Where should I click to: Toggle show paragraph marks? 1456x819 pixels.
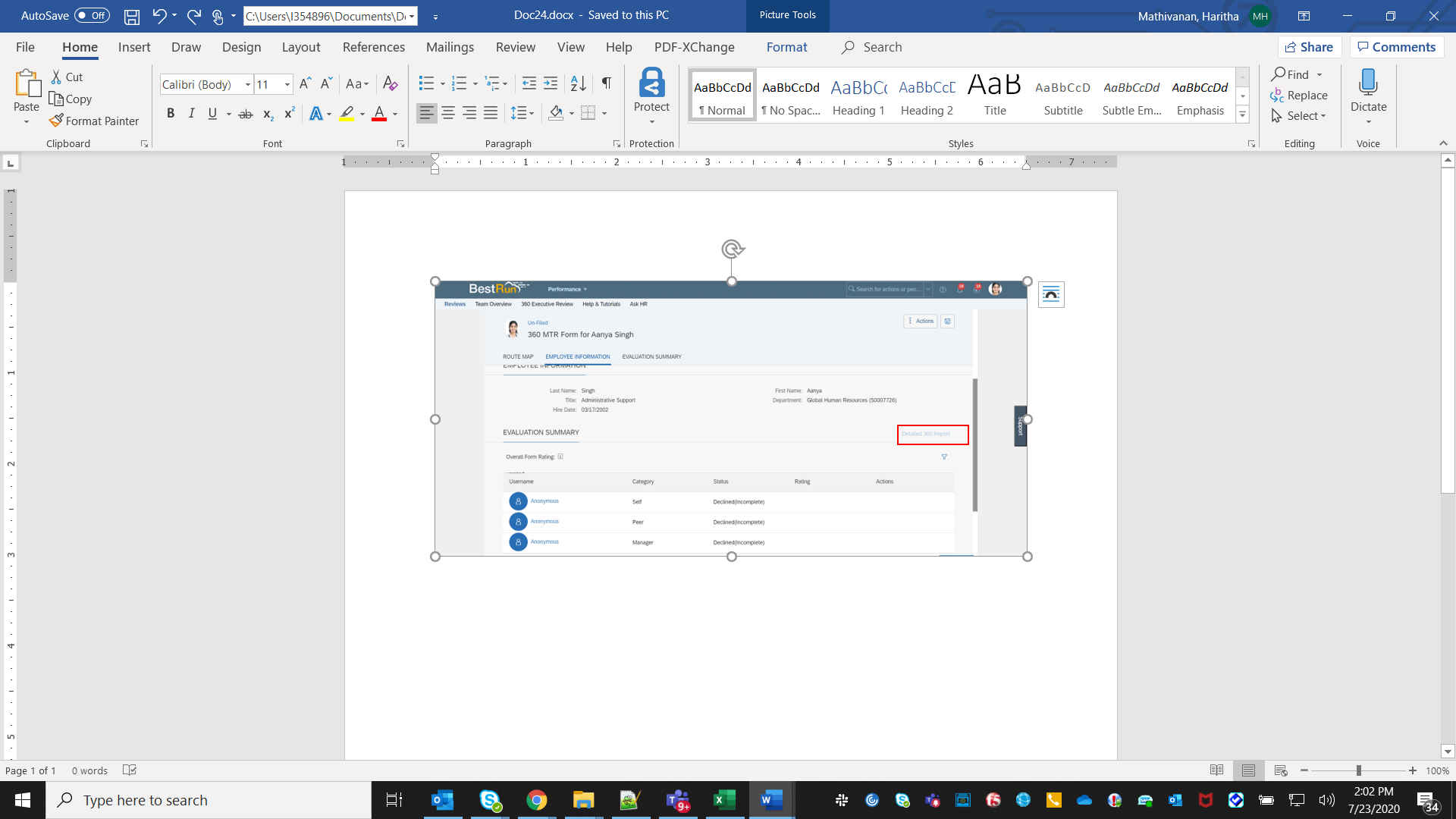coord(607,83)
